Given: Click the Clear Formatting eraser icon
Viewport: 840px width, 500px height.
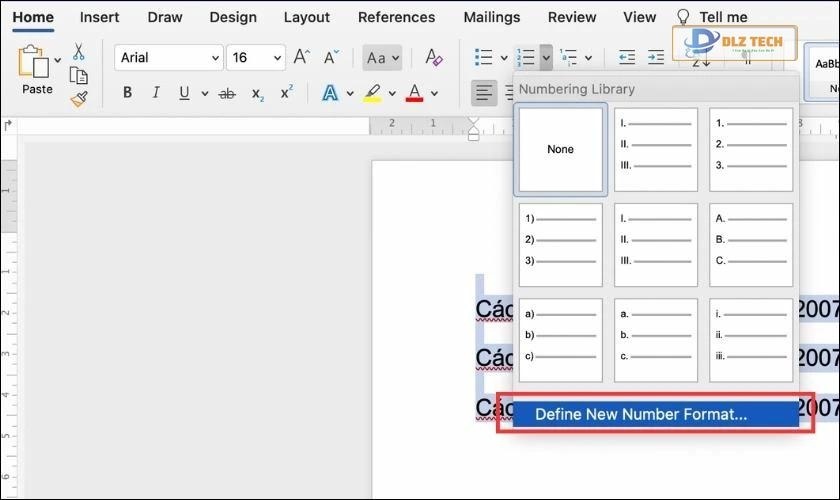Looking at the screenshot, I should pos(433,58).
